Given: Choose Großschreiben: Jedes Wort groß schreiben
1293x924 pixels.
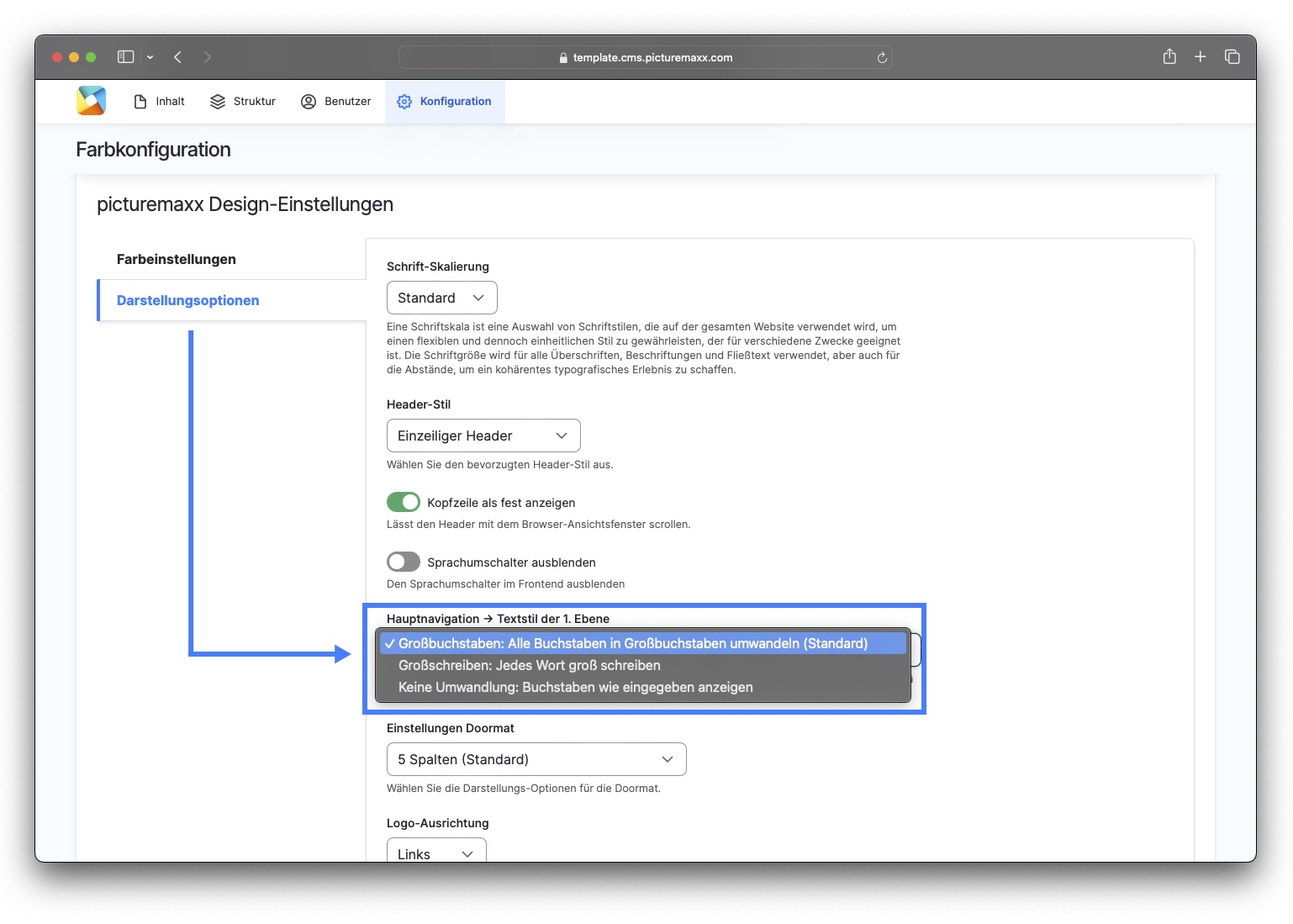Looking at the screenshot, I should click(x=643, y=665).
